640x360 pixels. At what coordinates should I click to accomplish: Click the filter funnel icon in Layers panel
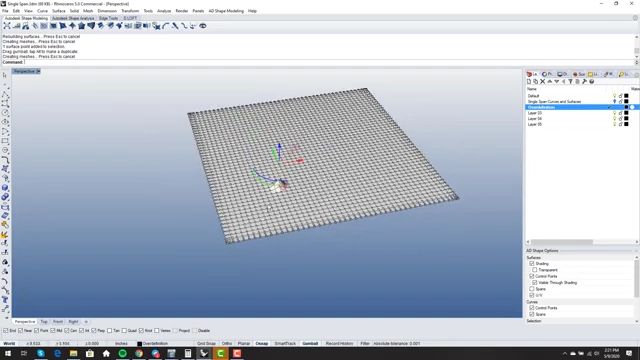(x=570, y=82)
